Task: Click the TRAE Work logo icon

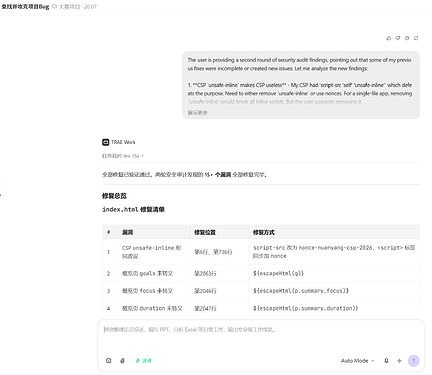Action: 105,142
